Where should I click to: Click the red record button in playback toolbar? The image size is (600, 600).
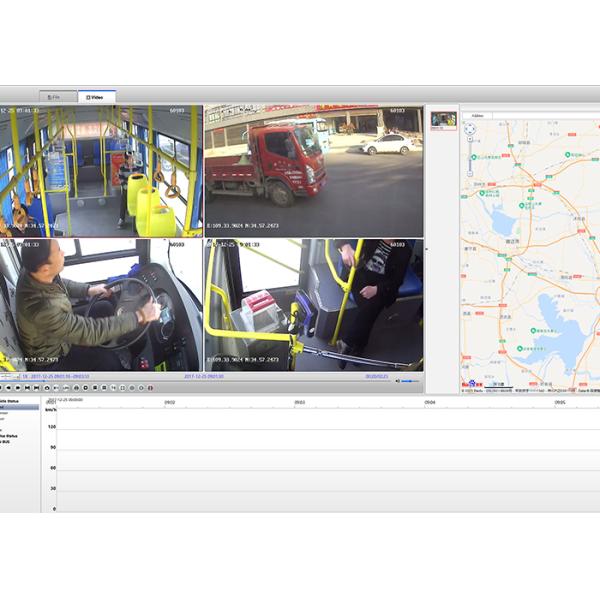pos(150,388)
